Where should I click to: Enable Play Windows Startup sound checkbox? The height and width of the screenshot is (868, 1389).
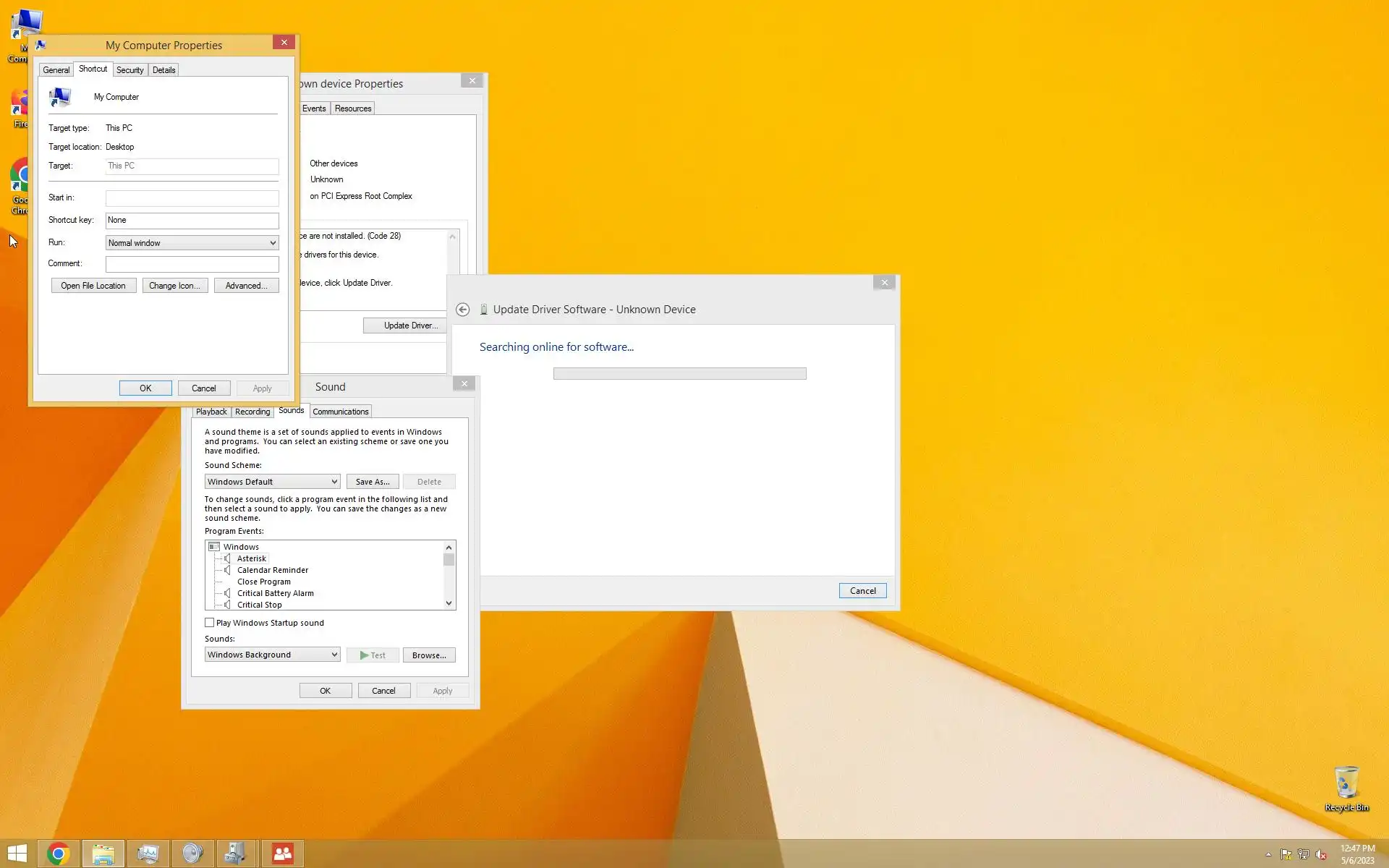210,623
